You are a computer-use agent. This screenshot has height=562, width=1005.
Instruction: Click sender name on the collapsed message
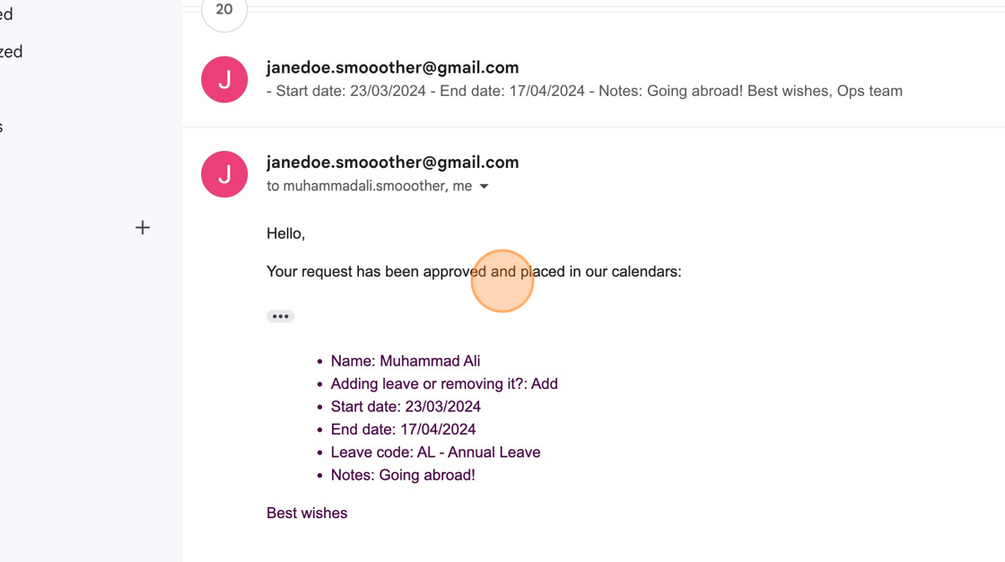[x=392, y=68]
